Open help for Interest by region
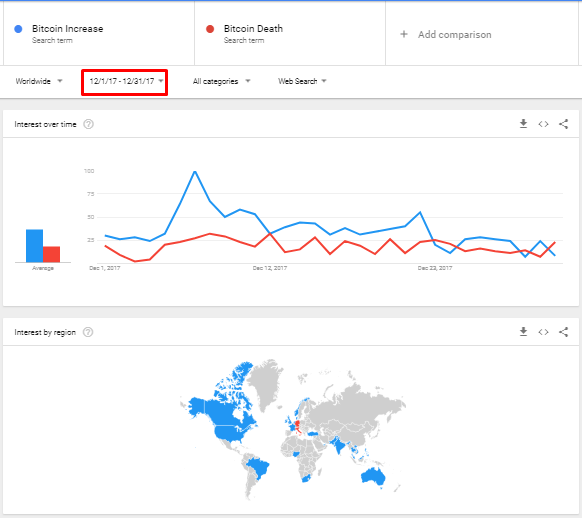Viewport: 582px width, 518px height. 88,332
